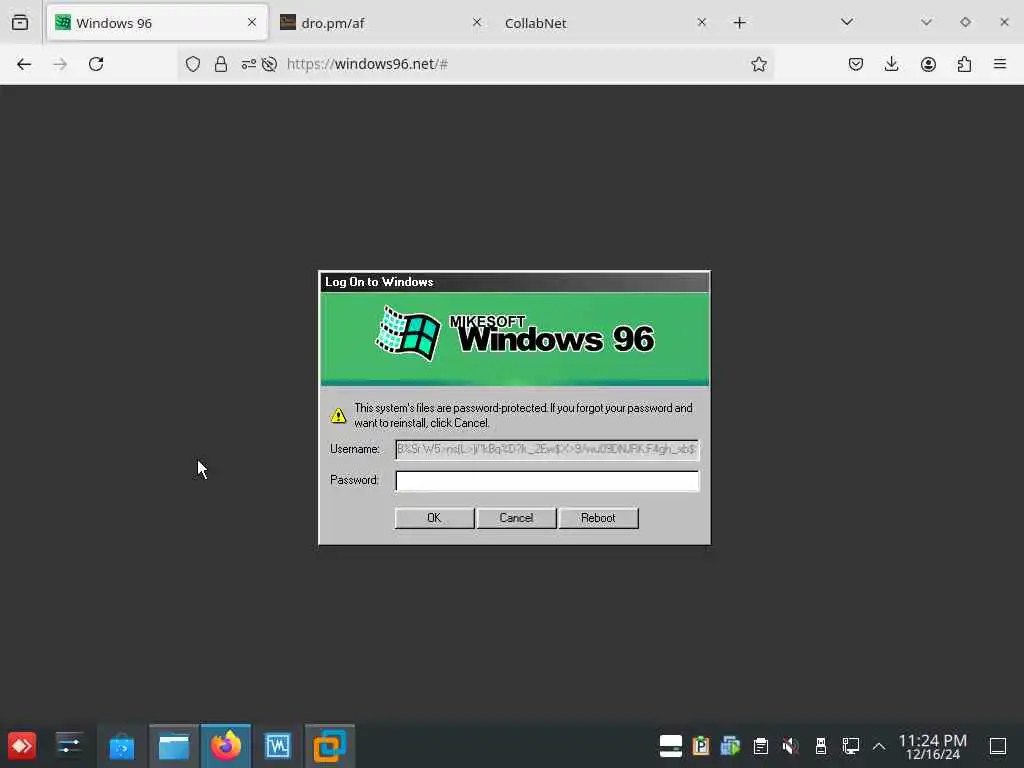Click the yellow P tray icon

[701, 746]
